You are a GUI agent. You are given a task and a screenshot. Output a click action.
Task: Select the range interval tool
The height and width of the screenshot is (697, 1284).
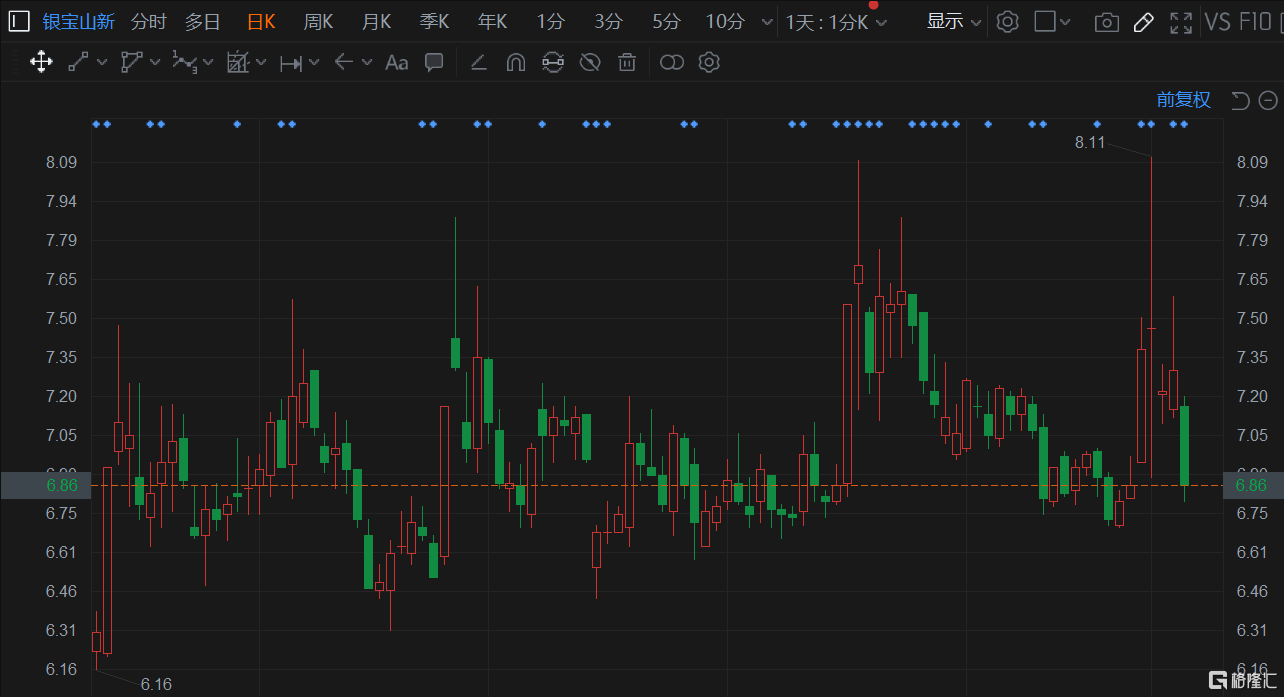point(291,63)
